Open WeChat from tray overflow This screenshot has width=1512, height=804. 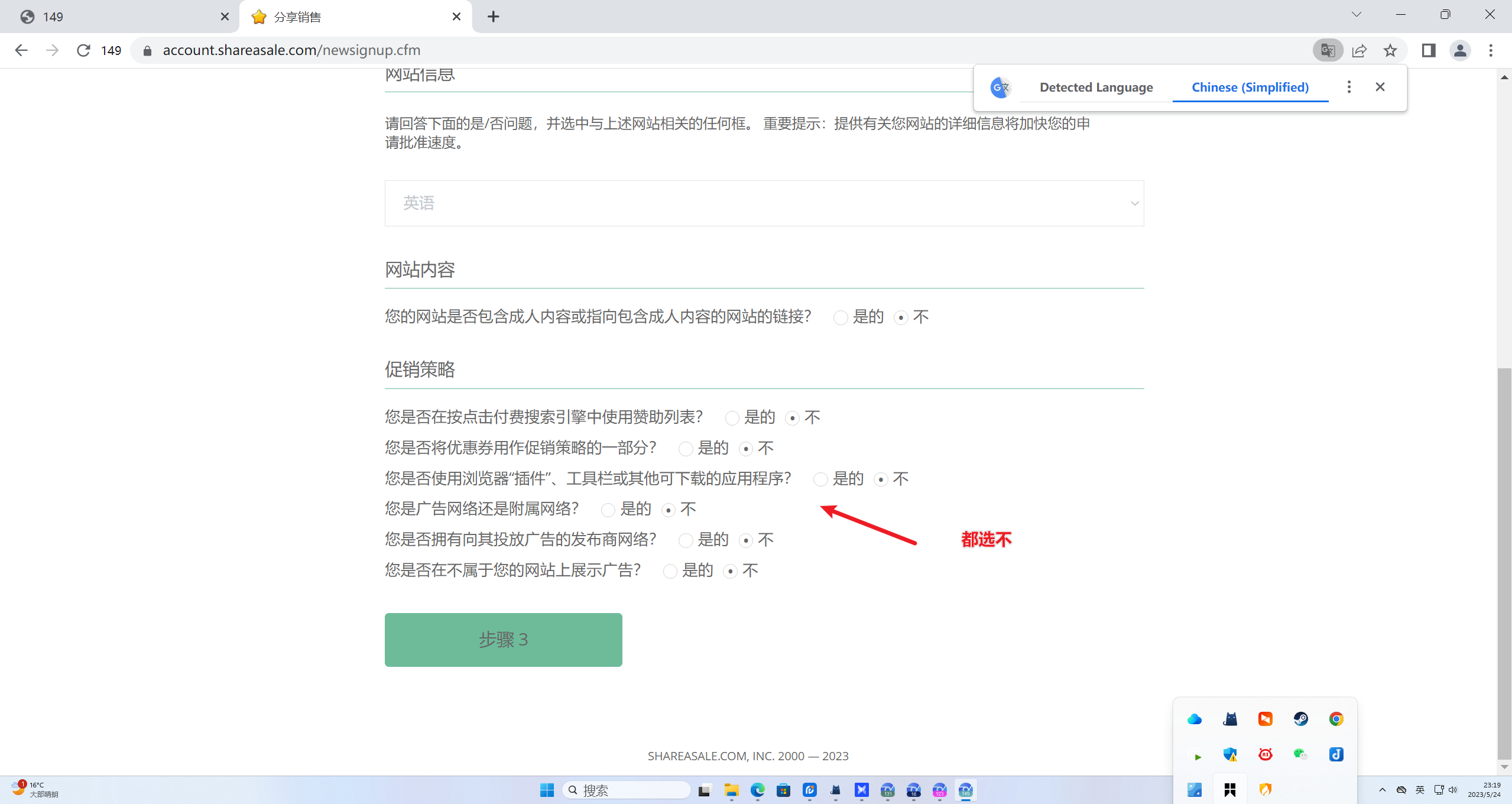point(1300,754)
